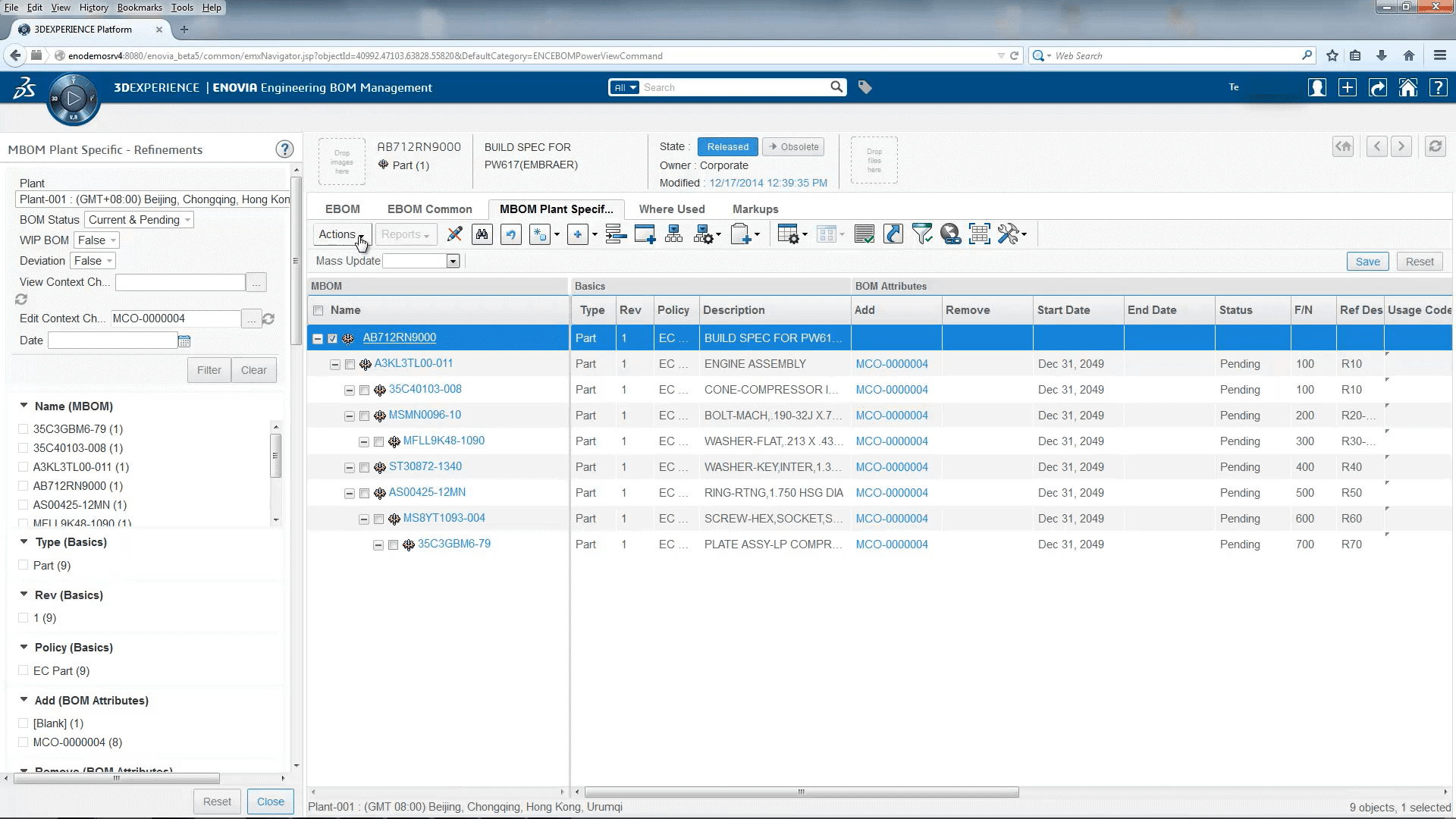Click the fit table frame icon

click(x=979, y=234)
